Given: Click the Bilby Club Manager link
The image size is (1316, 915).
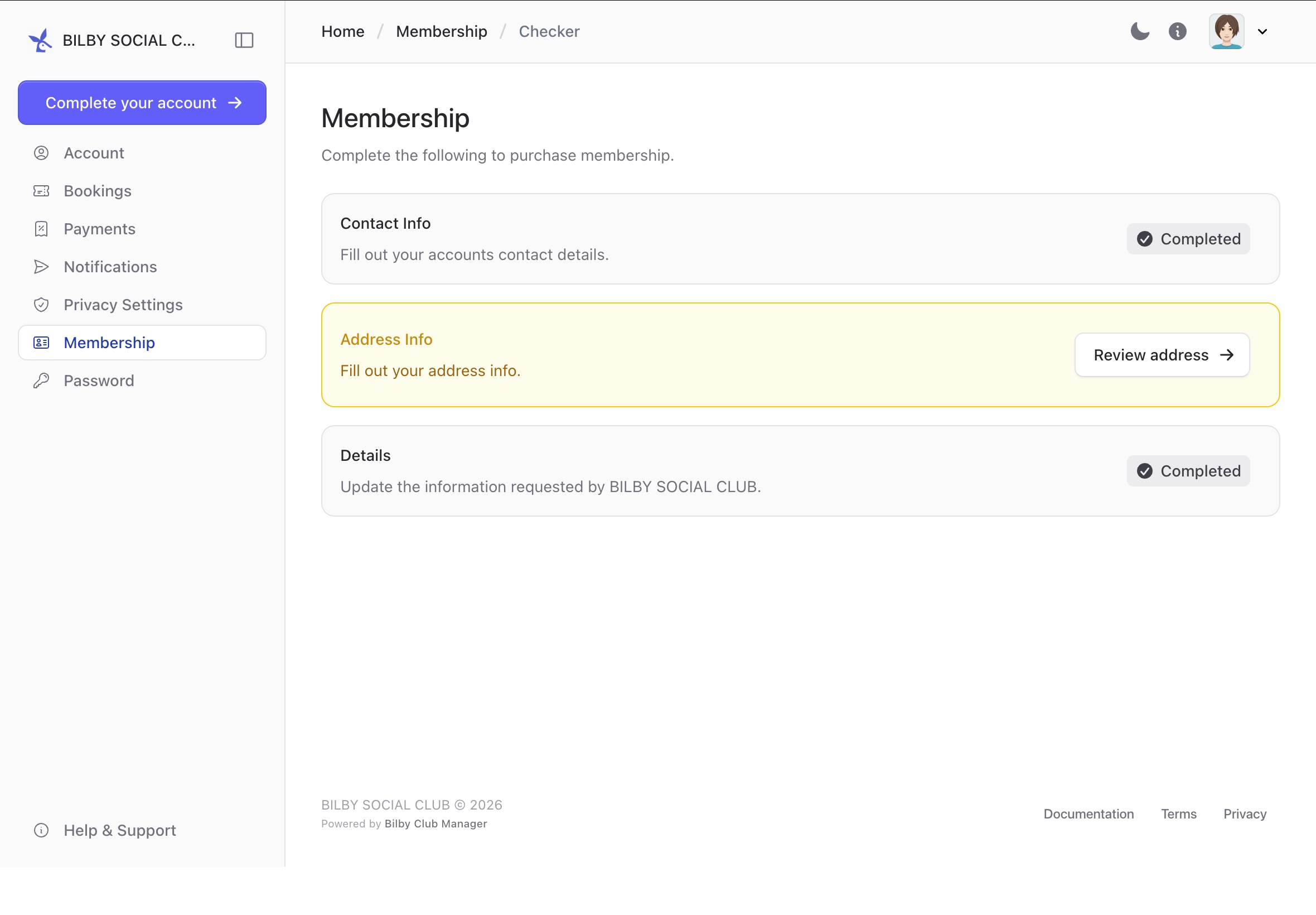Looking at the screenshot, I should point(436,824).
